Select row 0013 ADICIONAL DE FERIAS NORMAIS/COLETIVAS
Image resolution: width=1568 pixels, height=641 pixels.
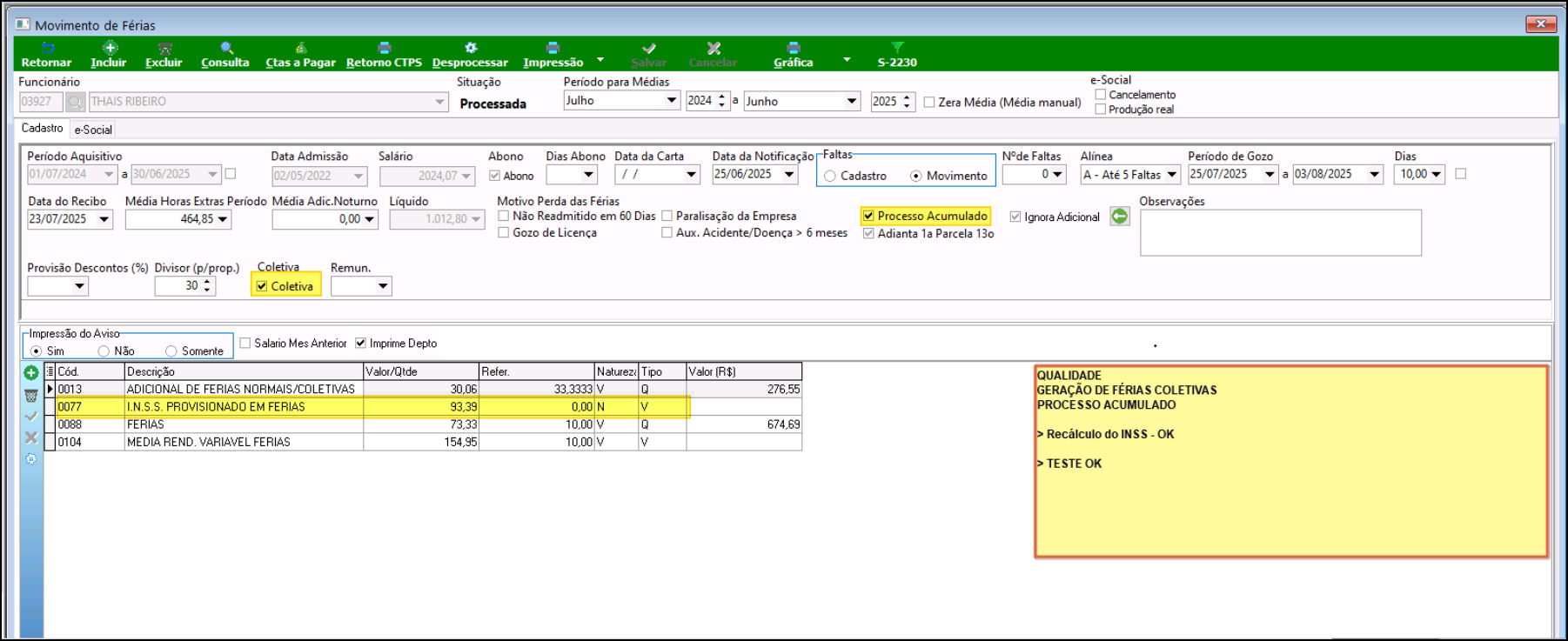pos(430,389)
